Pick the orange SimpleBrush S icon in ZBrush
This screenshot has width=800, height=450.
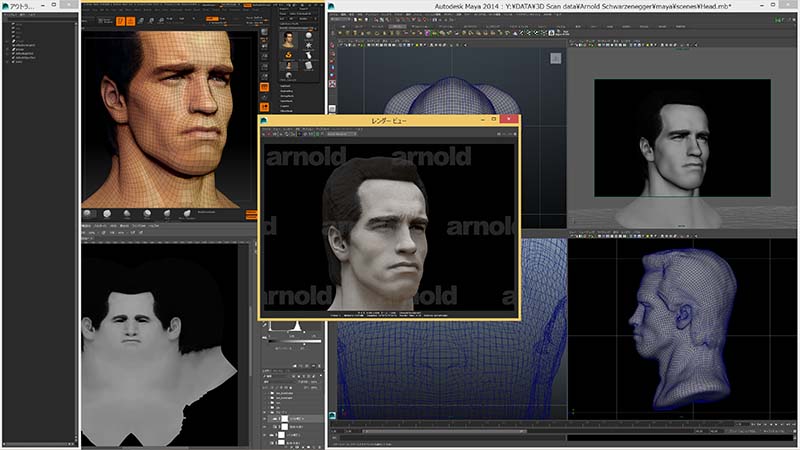coord(288,55)
